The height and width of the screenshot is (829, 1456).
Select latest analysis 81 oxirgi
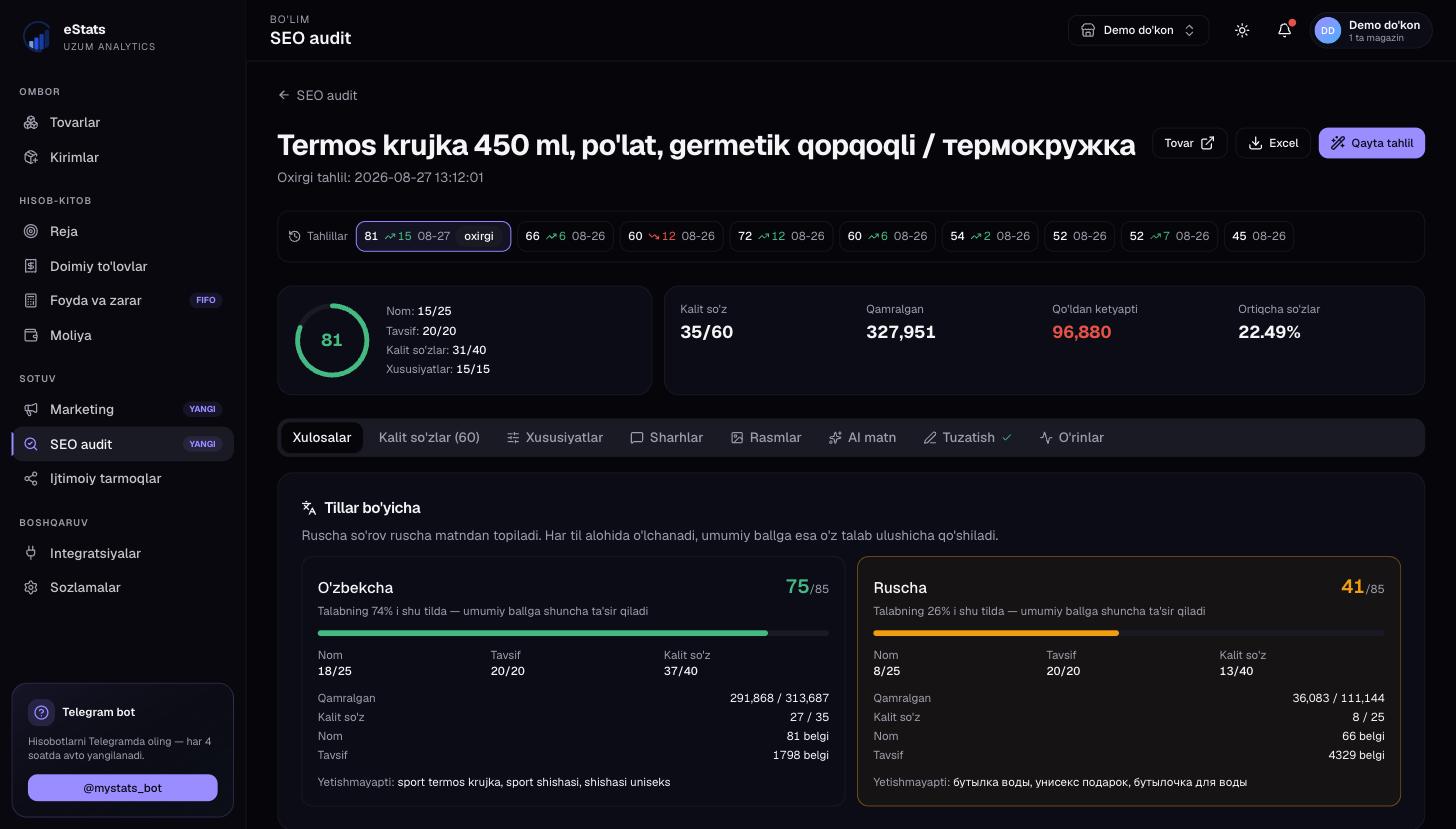[433, 236]
